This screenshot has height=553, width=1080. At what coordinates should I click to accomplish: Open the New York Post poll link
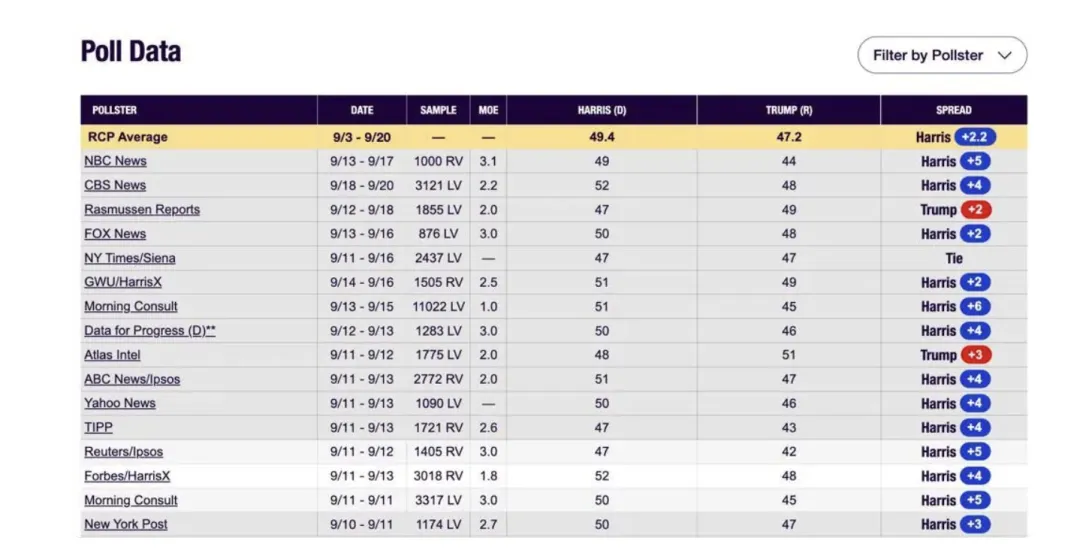[126, 524]
